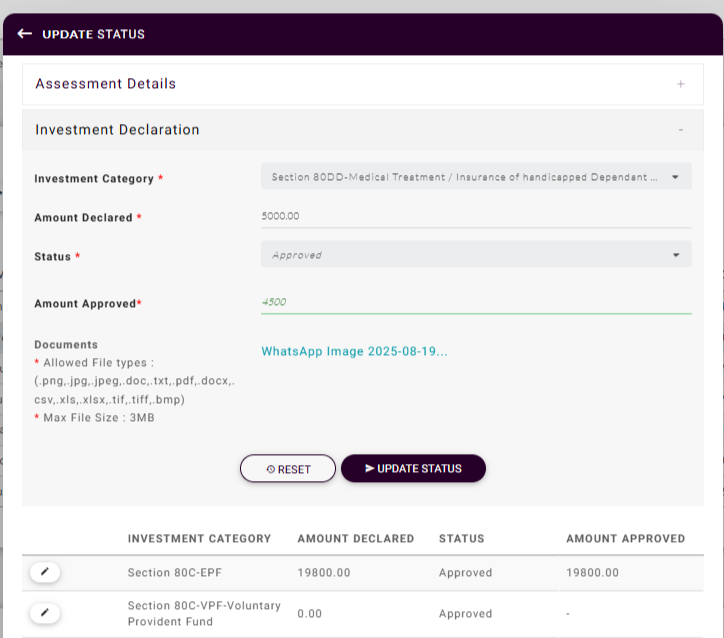Screen dimensions: 724x638
Task: Click the Amount Declared column header
Action: 355,539
